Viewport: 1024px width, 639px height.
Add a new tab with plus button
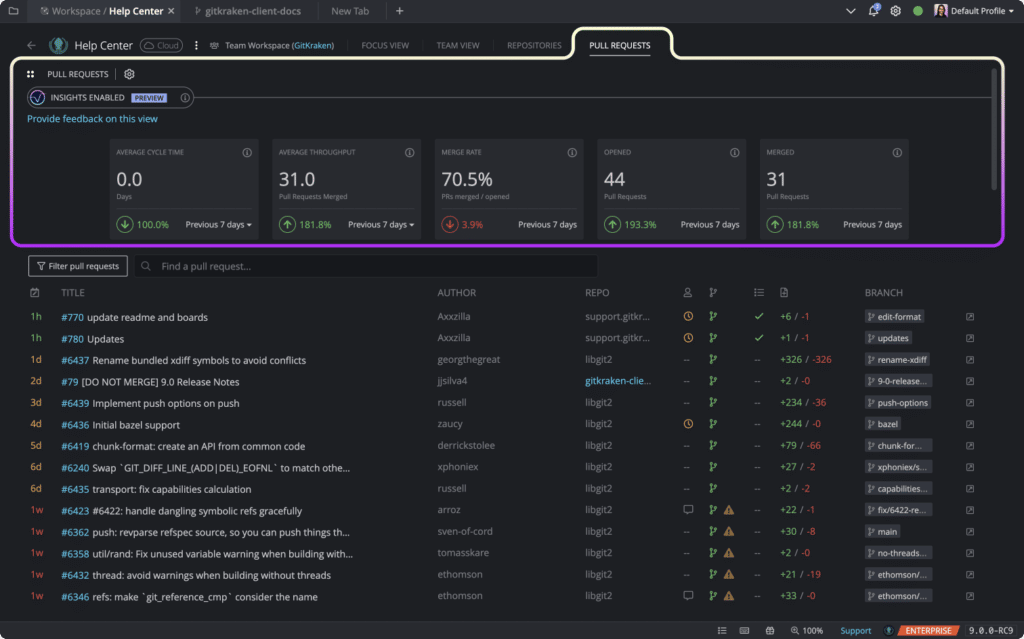(x=400, y=11)
